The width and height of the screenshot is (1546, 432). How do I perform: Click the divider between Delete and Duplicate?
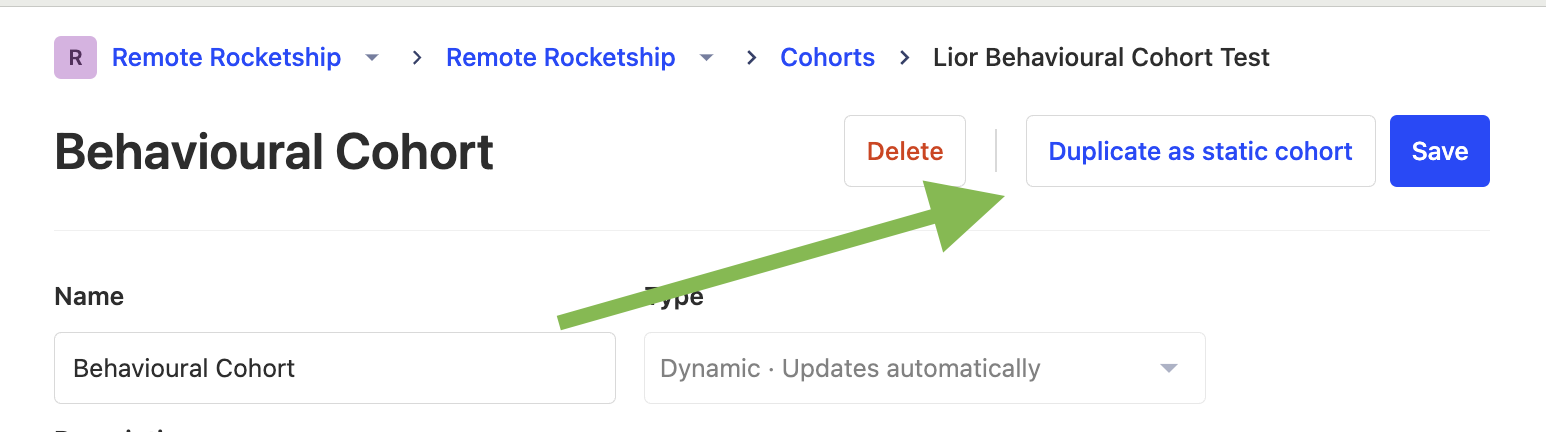coord(996,151)
